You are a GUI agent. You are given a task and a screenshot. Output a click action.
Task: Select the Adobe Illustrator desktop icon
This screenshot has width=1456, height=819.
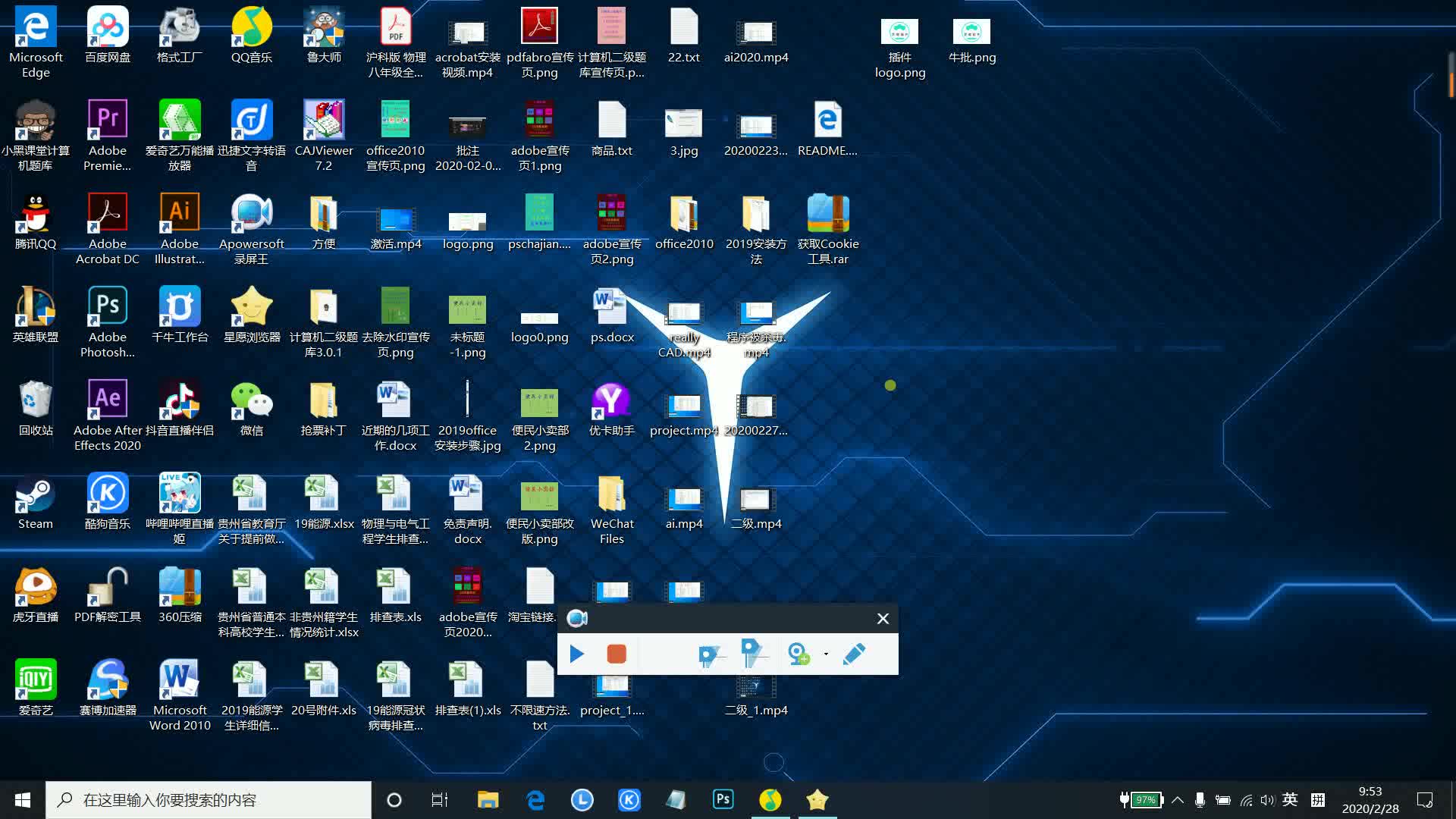tap(180, 229)
